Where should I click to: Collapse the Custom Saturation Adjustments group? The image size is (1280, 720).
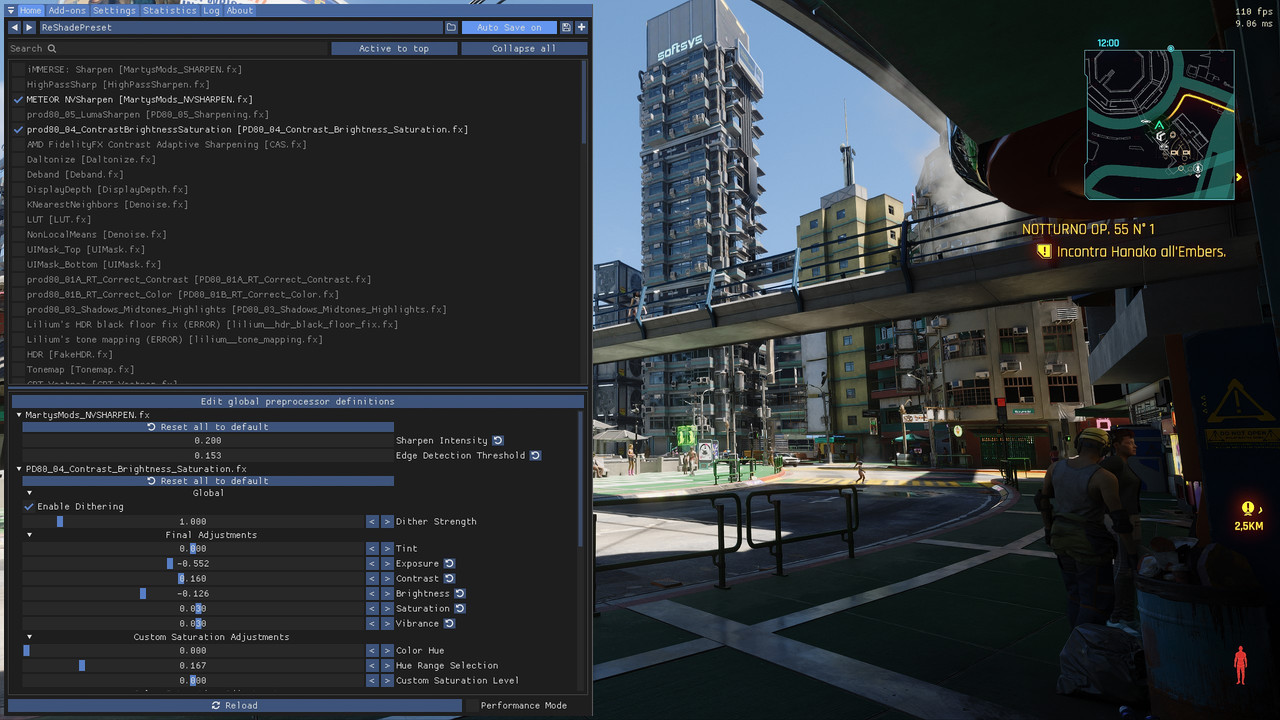point(29,637)
